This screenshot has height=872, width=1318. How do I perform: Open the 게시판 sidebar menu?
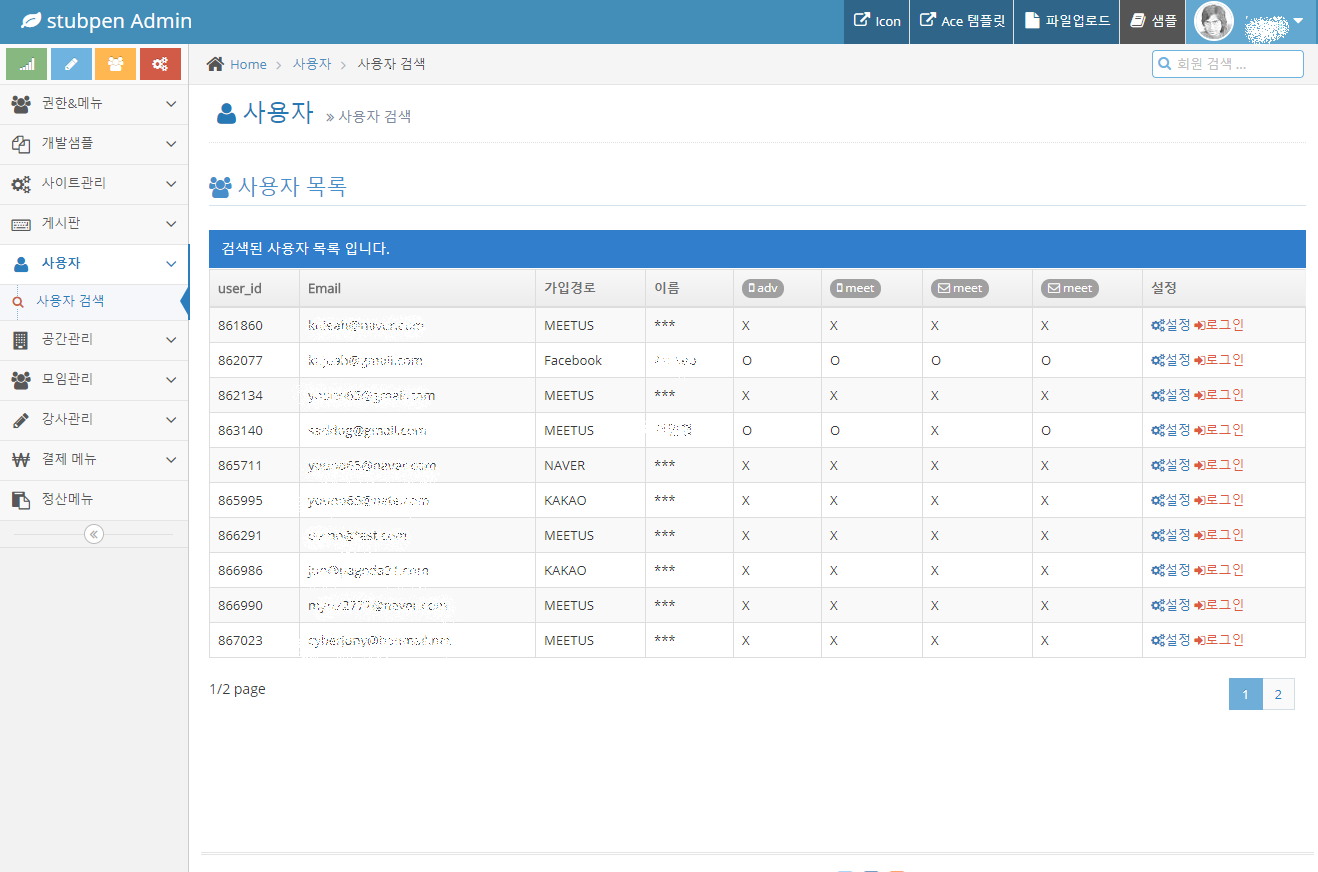(94, 224)
